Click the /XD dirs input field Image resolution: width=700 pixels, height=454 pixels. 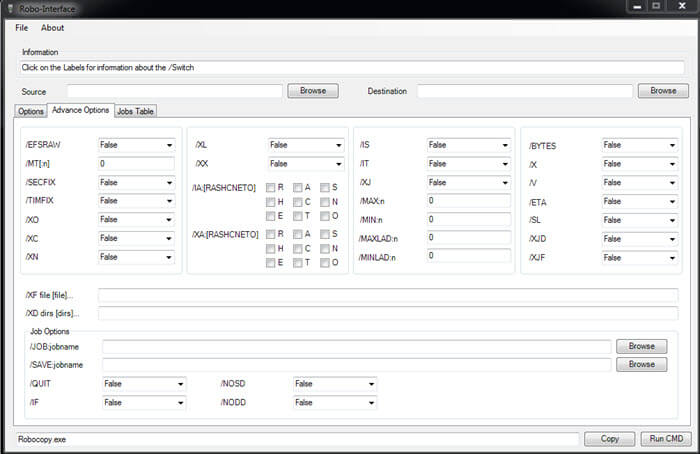tap(388, 313)
